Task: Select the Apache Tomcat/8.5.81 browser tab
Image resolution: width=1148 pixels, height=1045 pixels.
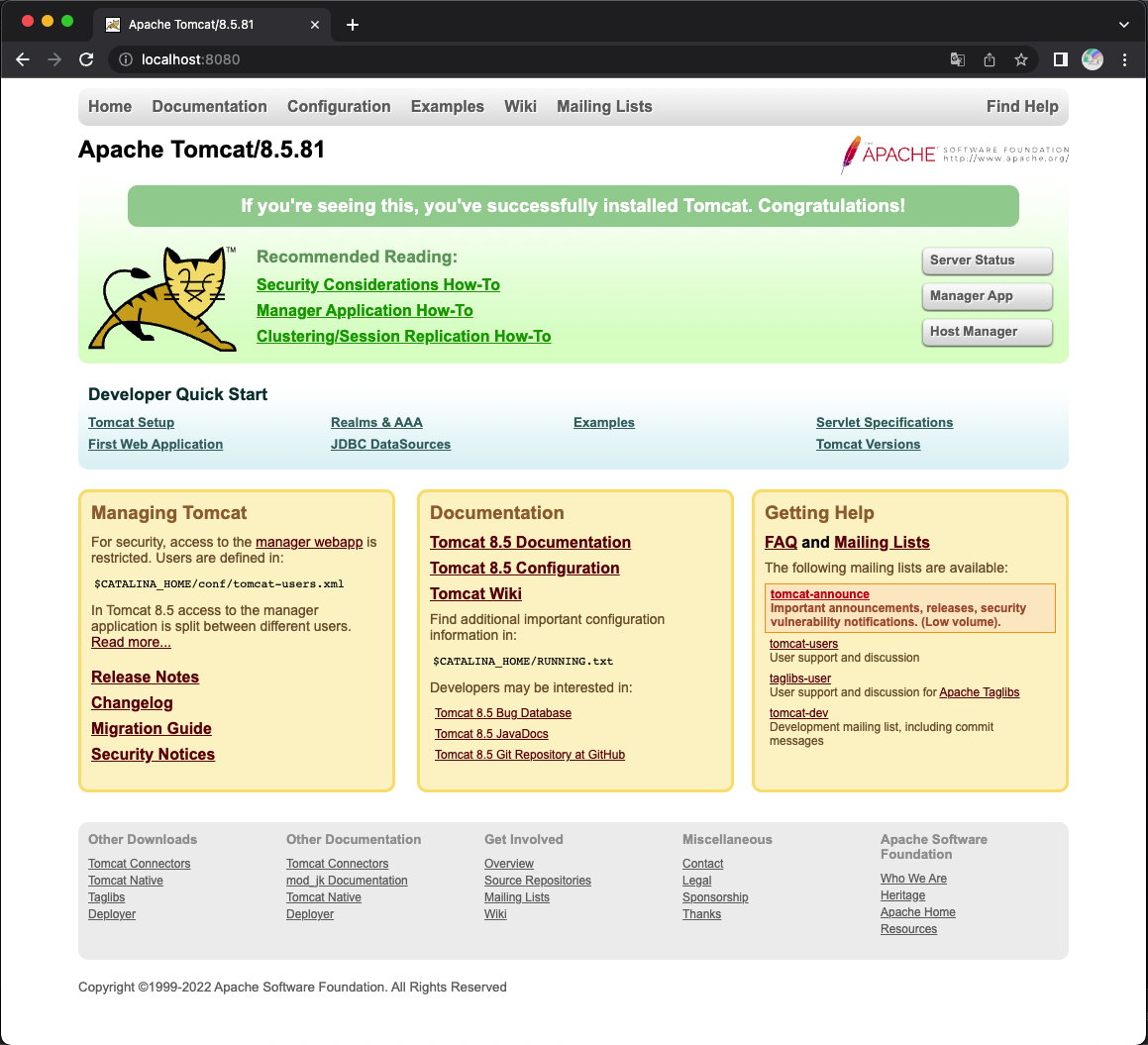Action: tap(212, 25)
